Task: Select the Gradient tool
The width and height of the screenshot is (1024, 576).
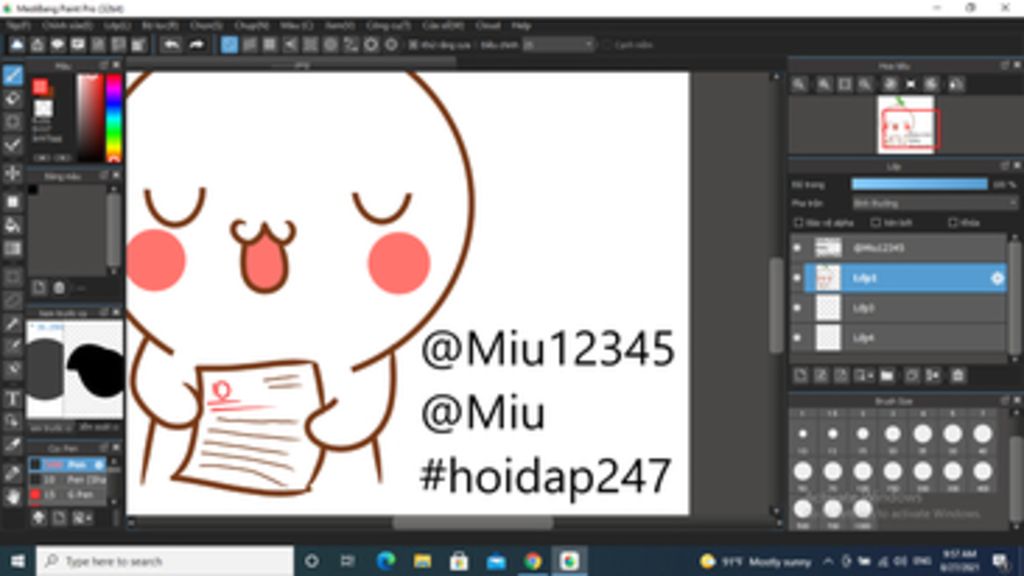Action: point(12,249)
